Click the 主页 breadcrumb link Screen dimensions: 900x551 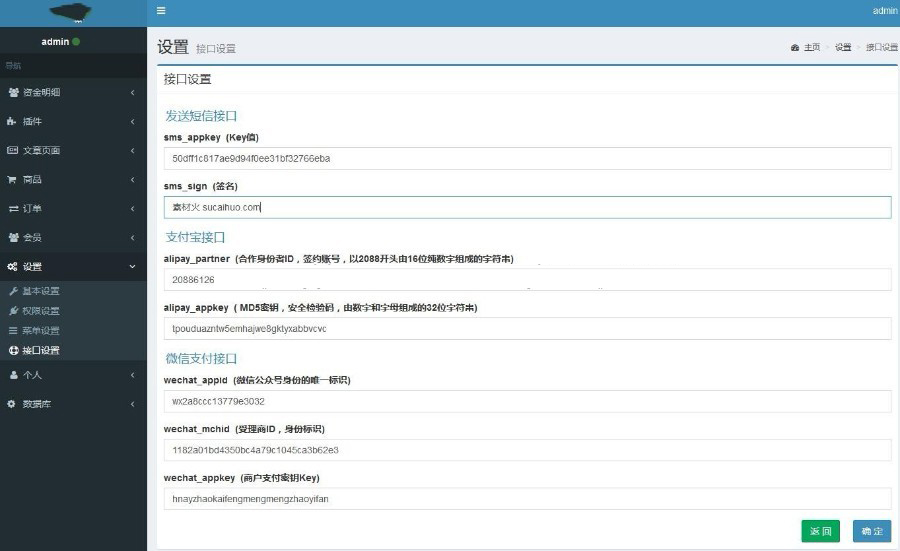coord(811,47)
